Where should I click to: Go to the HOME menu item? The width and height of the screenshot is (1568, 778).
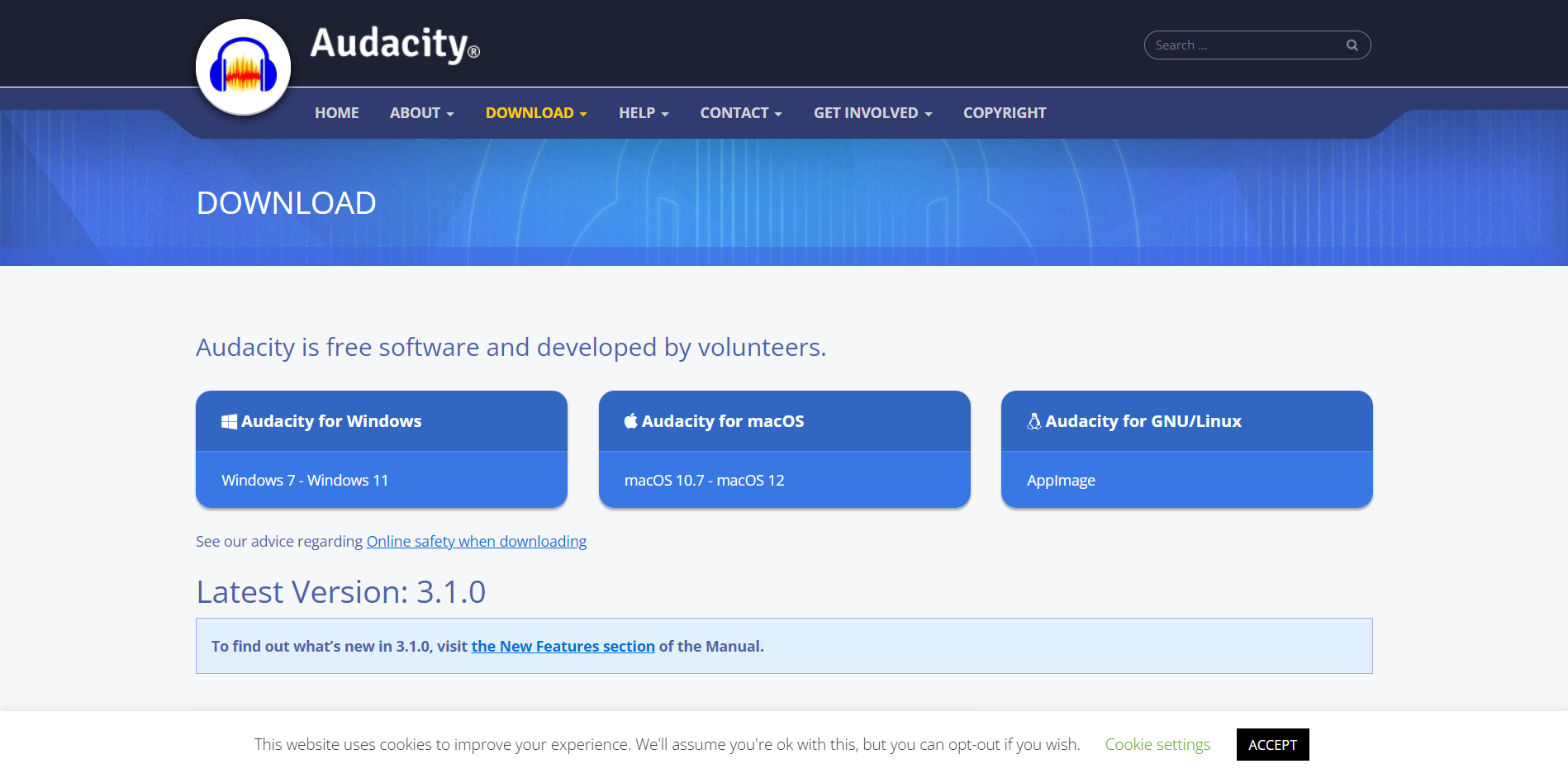(336, 113)
